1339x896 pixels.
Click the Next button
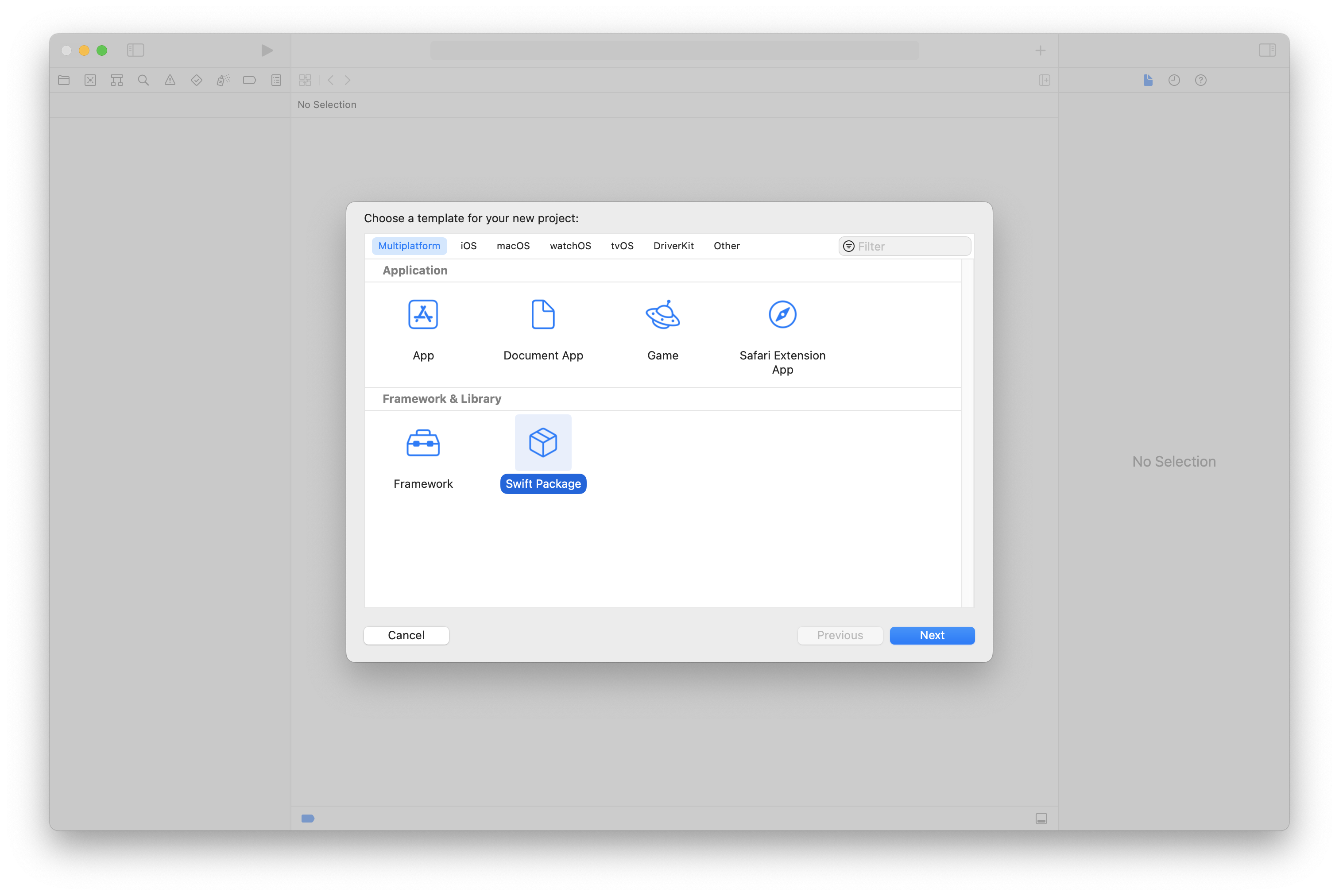click(932, 635)
